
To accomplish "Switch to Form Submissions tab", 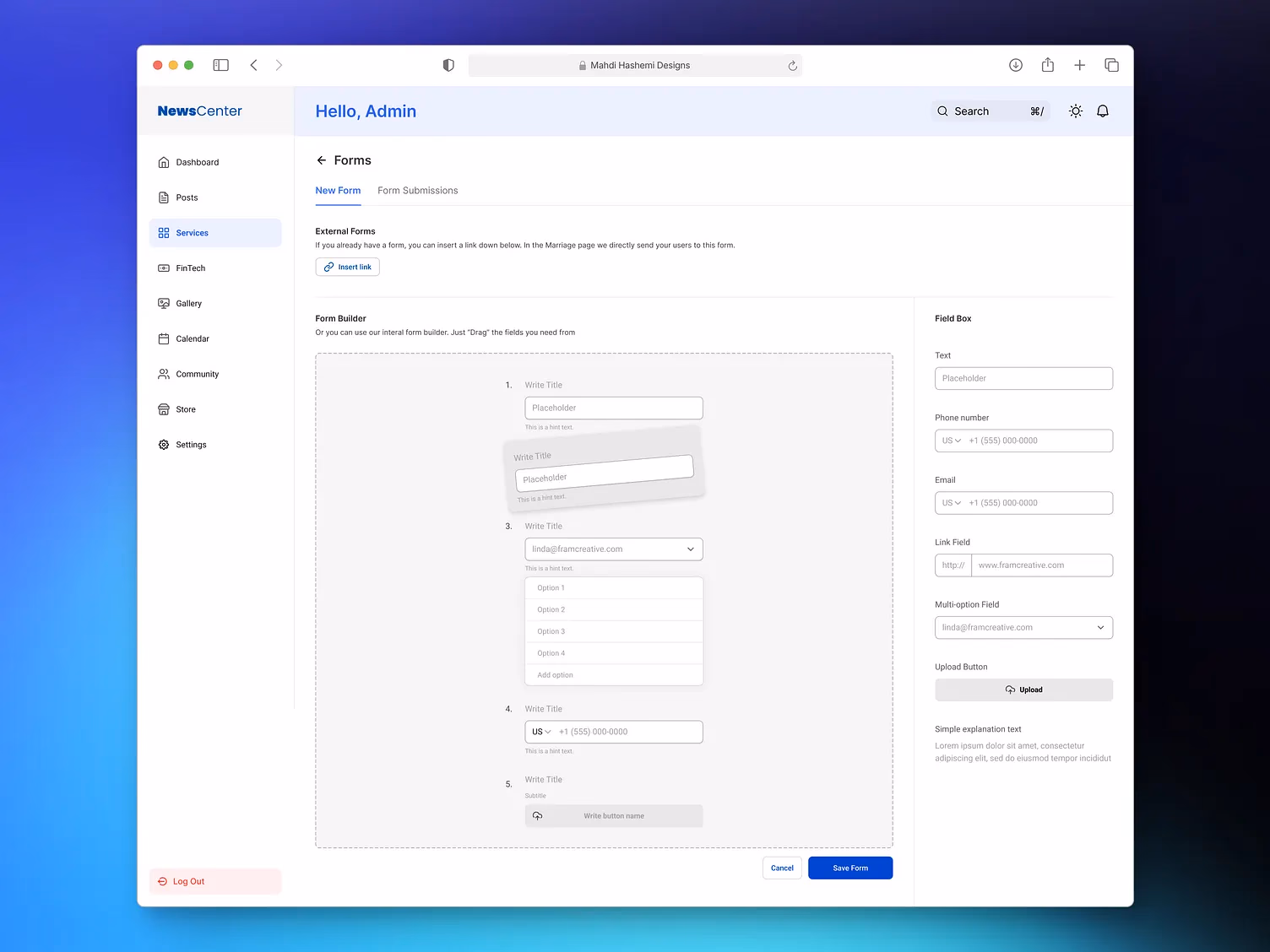I will 418,191.
